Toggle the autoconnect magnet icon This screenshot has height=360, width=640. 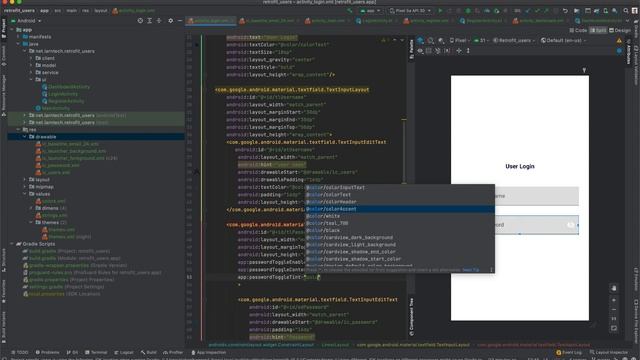pyautogui.click(x=438, y=51)
